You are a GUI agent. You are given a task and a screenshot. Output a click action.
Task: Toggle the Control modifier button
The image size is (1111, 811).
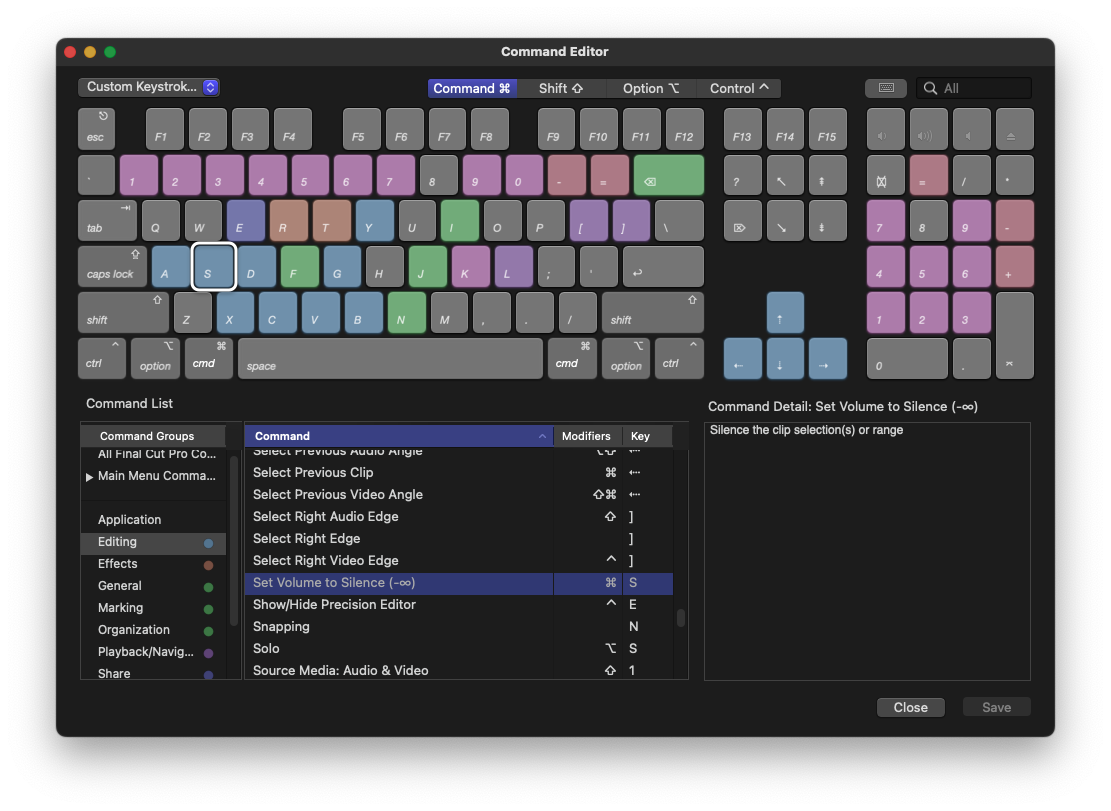738,88
